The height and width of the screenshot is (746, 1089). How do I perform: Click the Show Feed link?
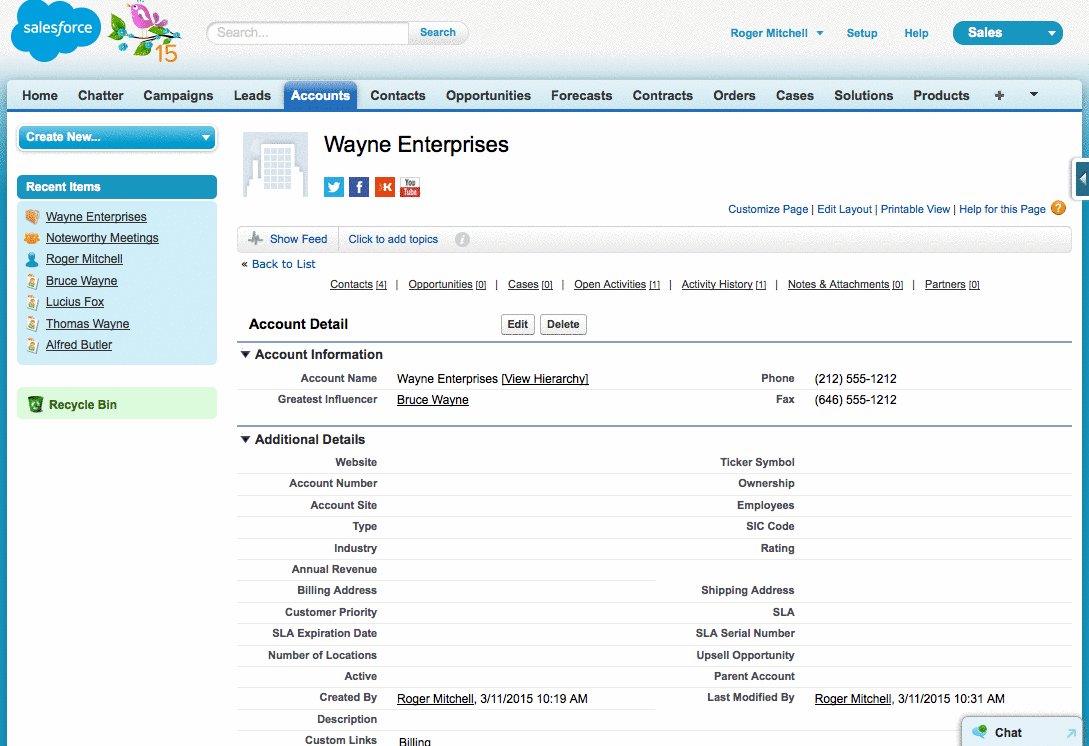[299, 239]
